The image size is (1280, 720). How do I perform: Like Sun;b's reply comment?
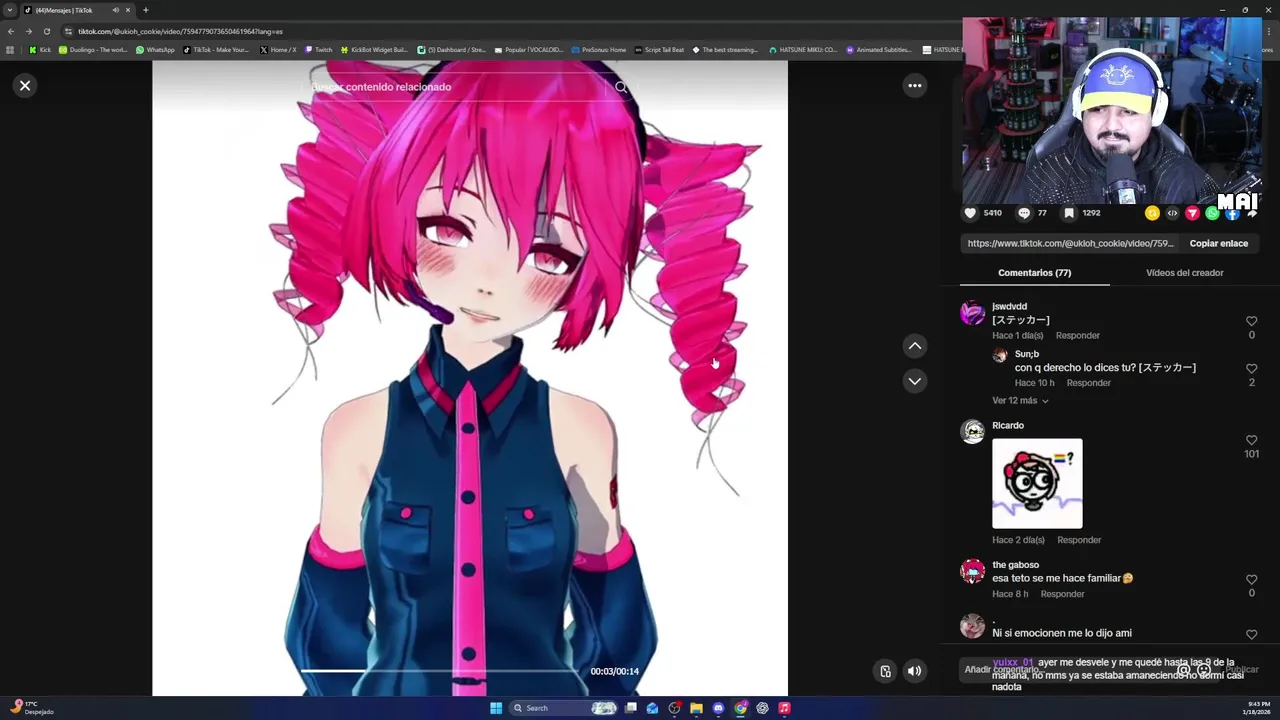[x=1251, y=368]
